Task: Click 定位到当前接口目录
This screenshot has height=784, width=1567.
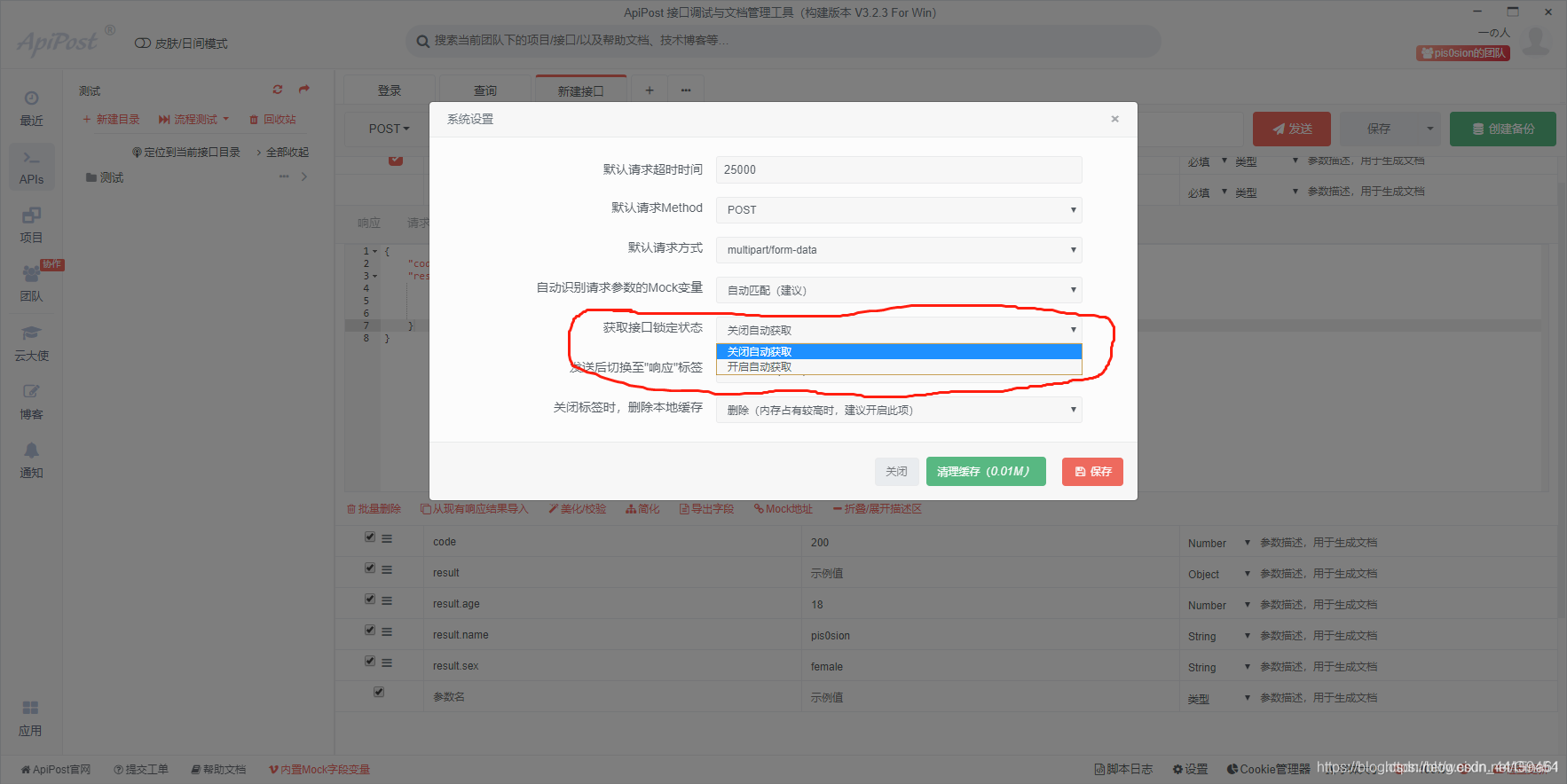Action: point(186,152)
